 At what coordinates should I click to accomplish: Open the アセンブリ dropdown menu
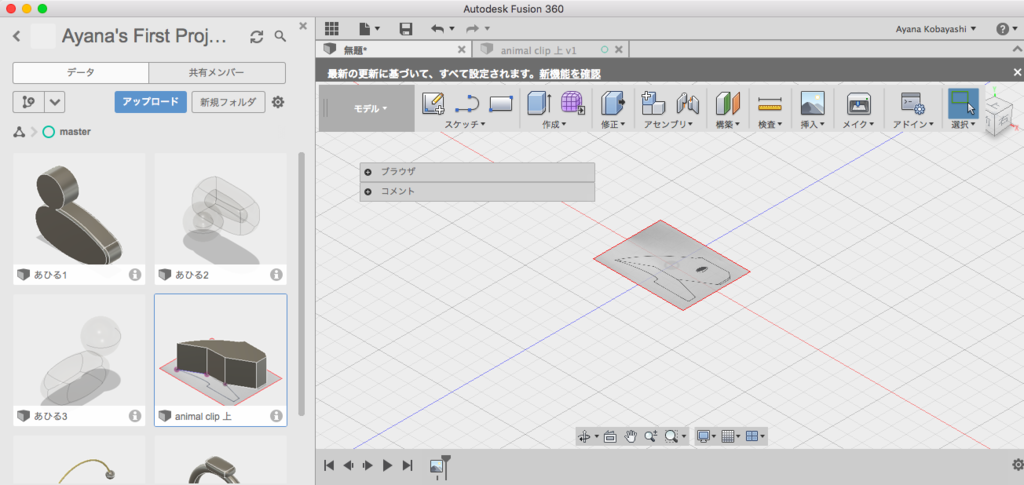(668, 124)
